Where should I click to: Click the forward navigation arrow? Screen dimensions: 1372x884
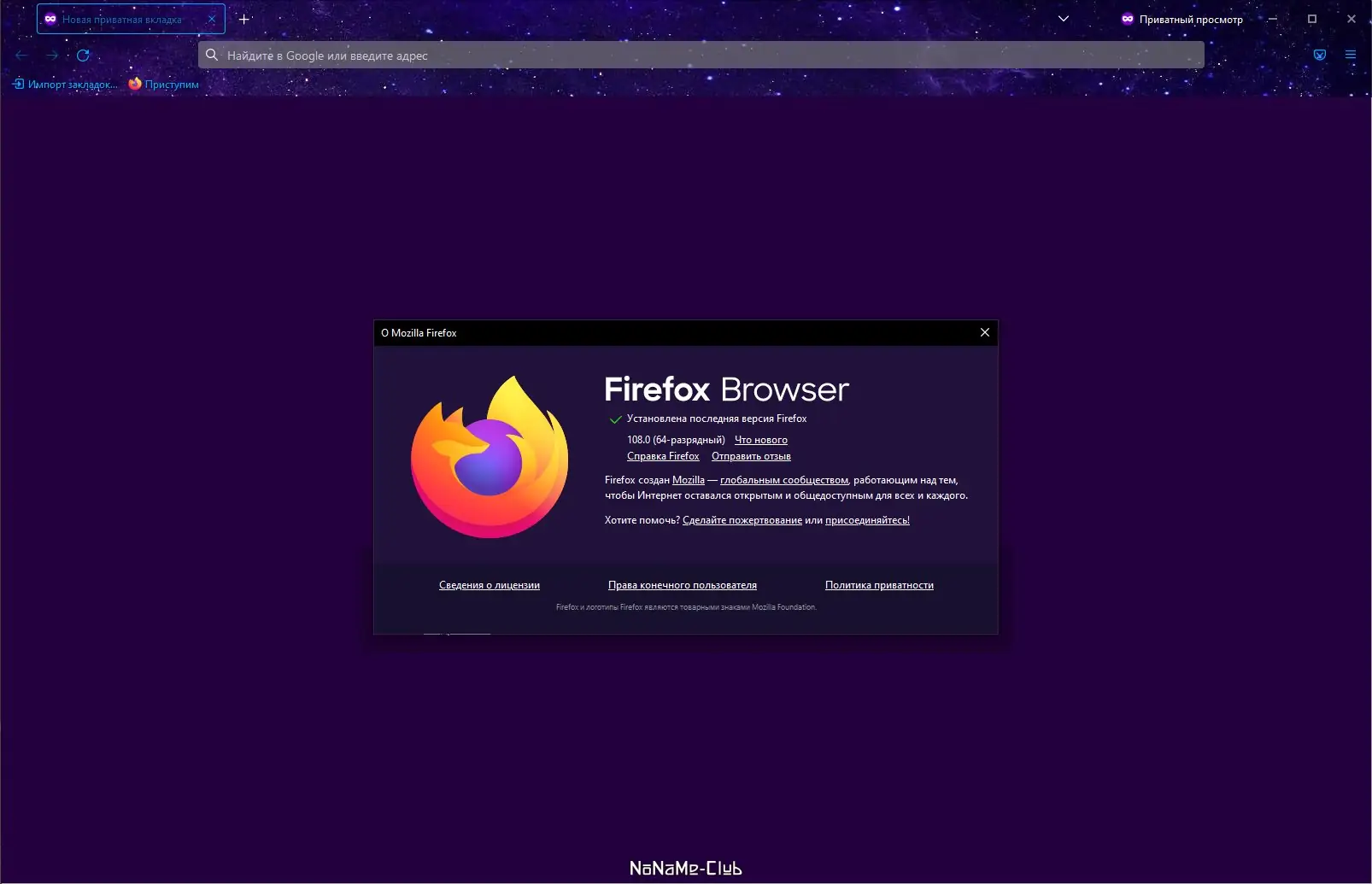52,56
